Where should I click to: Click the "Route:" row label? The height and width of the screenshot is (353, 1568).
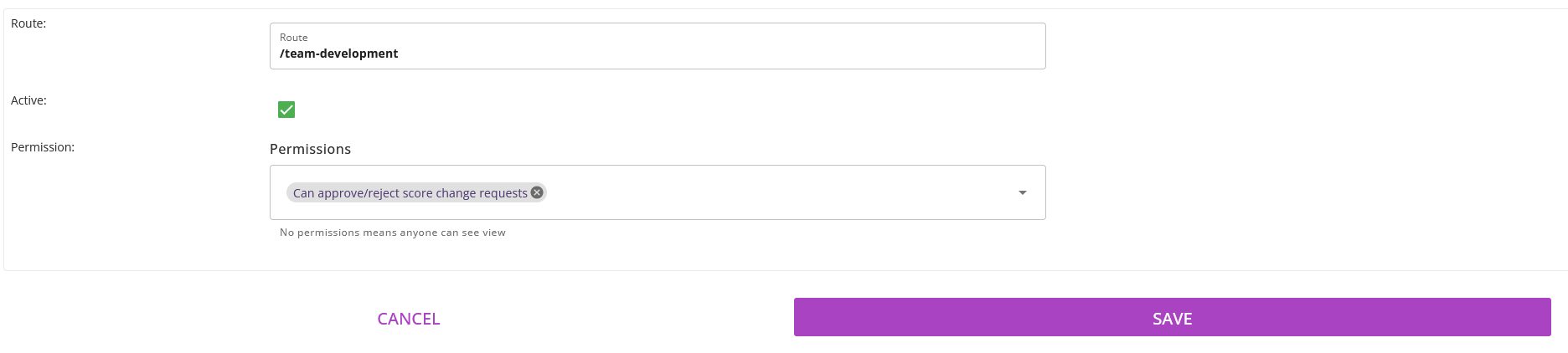(28, 23)
